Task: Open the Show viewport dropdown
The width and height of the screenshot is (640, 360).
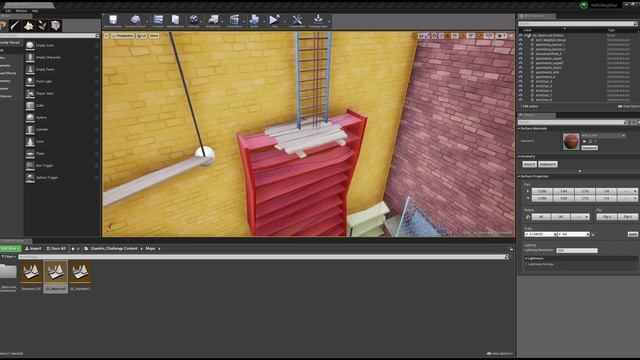Action: [x=154, y=36]
